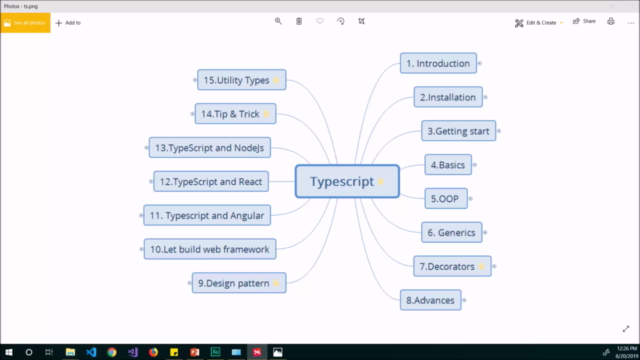
Task: Open Sticky Notes from the taskbar
Action: point(174,352)
